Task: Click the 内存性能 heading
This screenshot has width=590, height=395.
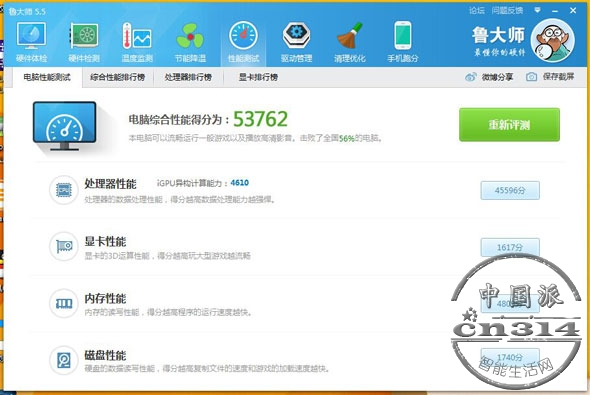Action: (x=105, y=298)
